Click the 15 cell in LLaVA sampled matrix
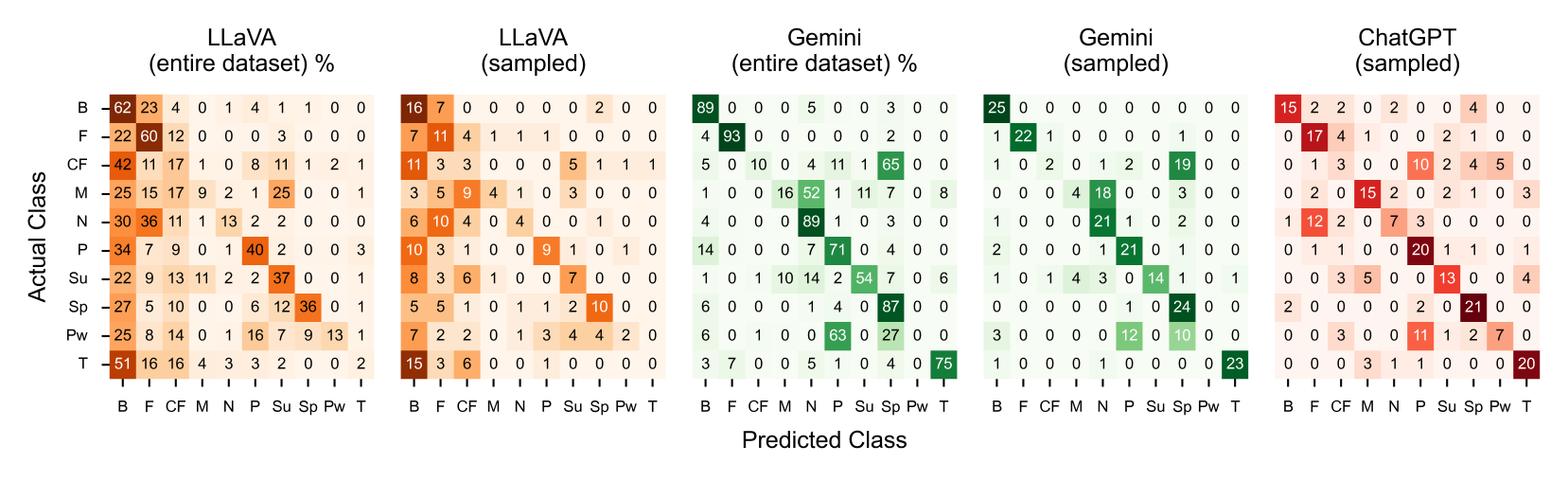This screenshot has width=1568, height=481. click(x=414, y=364)
